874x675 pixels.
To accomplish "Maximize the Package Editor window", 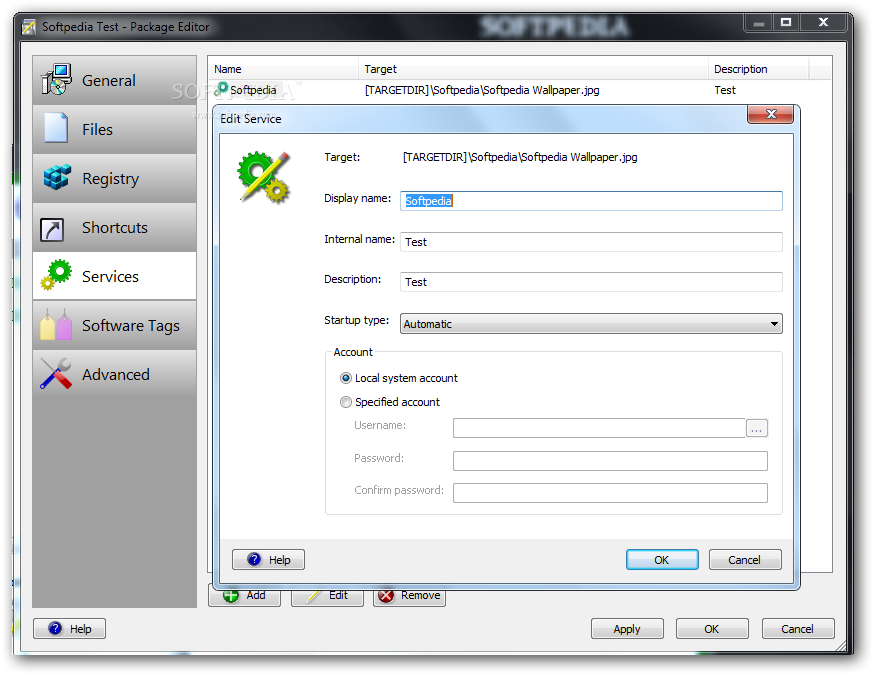I will [786, 23].
